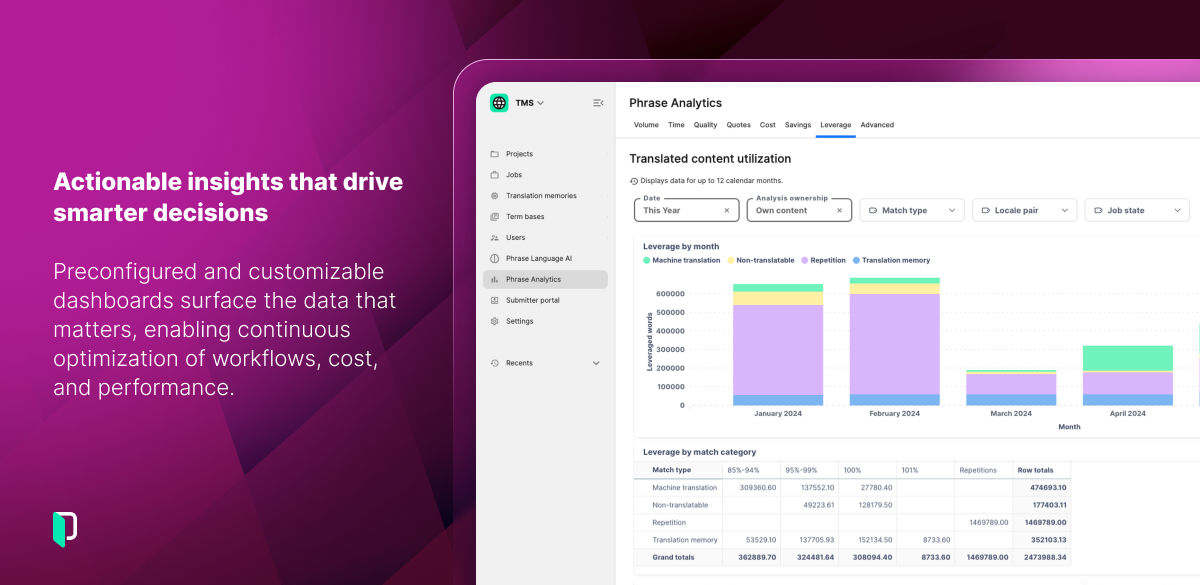Click the Phrase globe logo icon
This screenshot has height=585, width=1200.
[499, 103]
